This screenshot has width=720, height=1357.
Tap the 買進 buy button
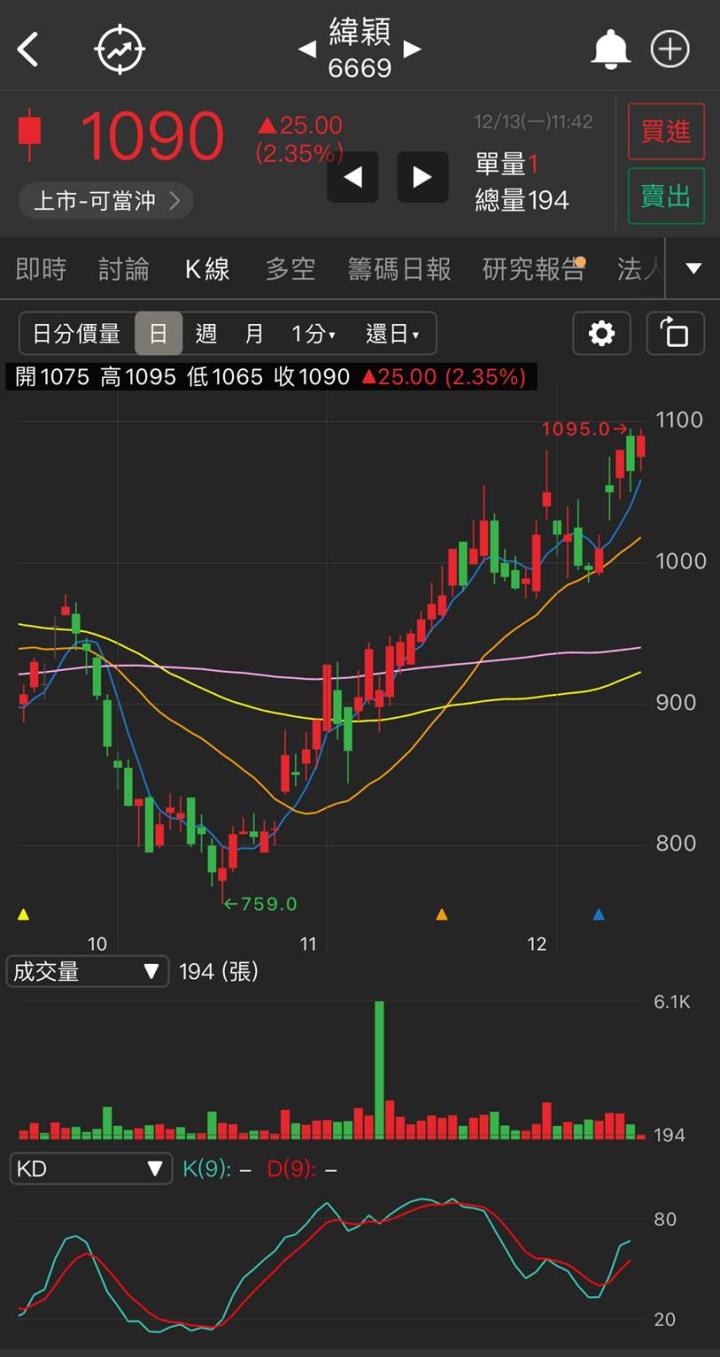tap(666, 131)
